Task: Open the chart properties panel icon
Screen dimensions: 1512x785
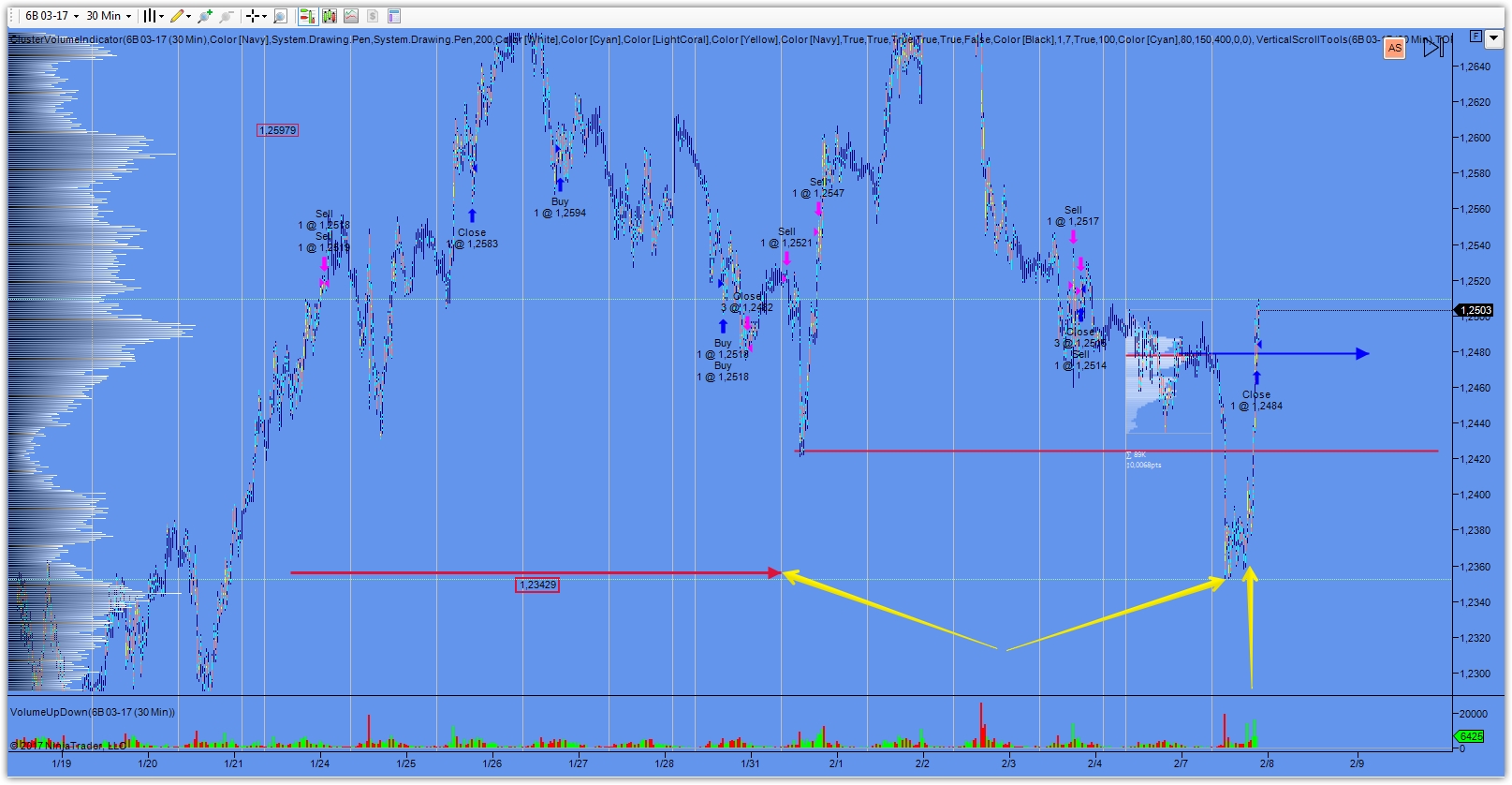Action: point(394,16)
